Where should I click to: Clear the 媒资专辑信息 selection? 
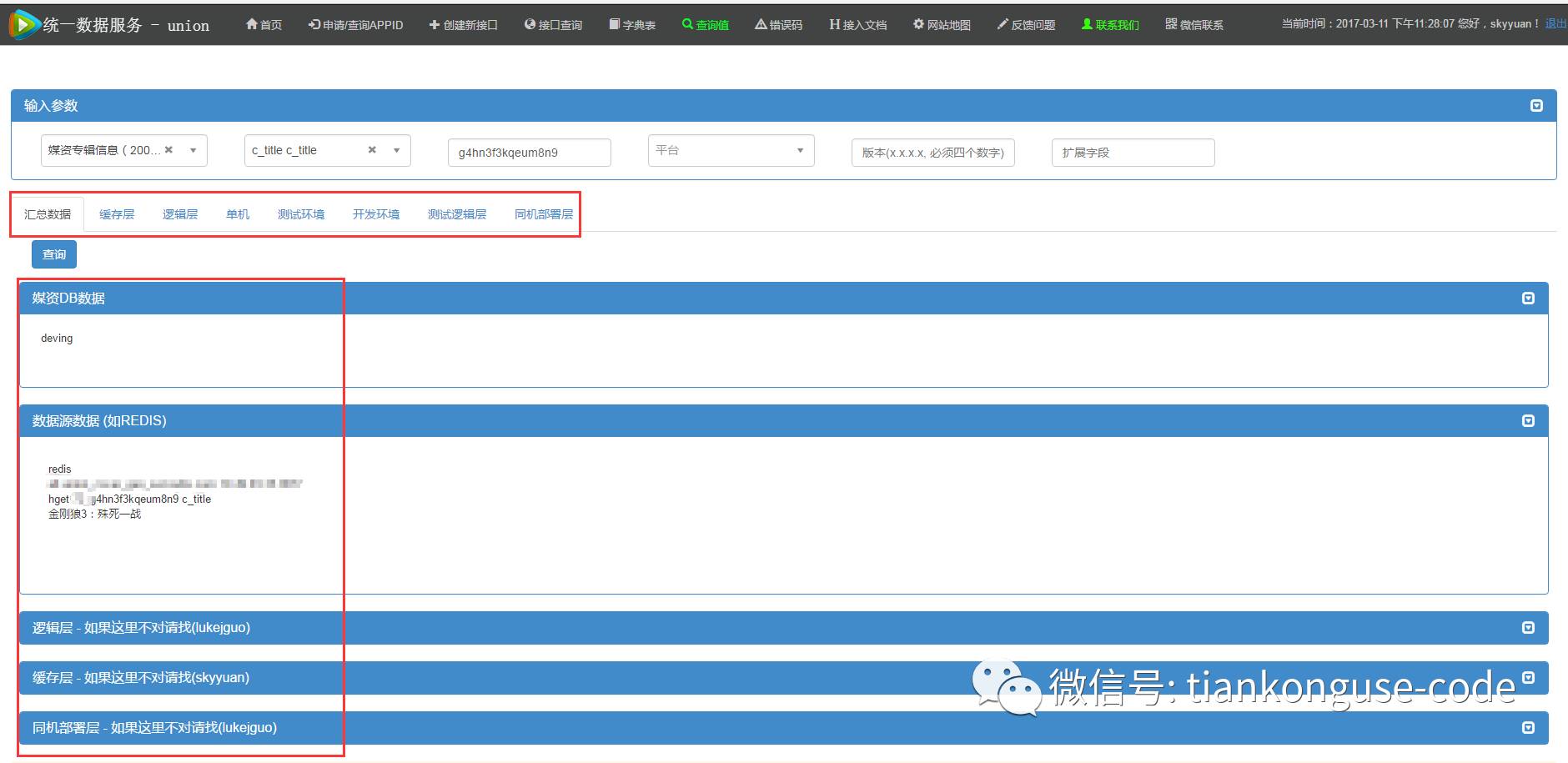click(168, 150)
